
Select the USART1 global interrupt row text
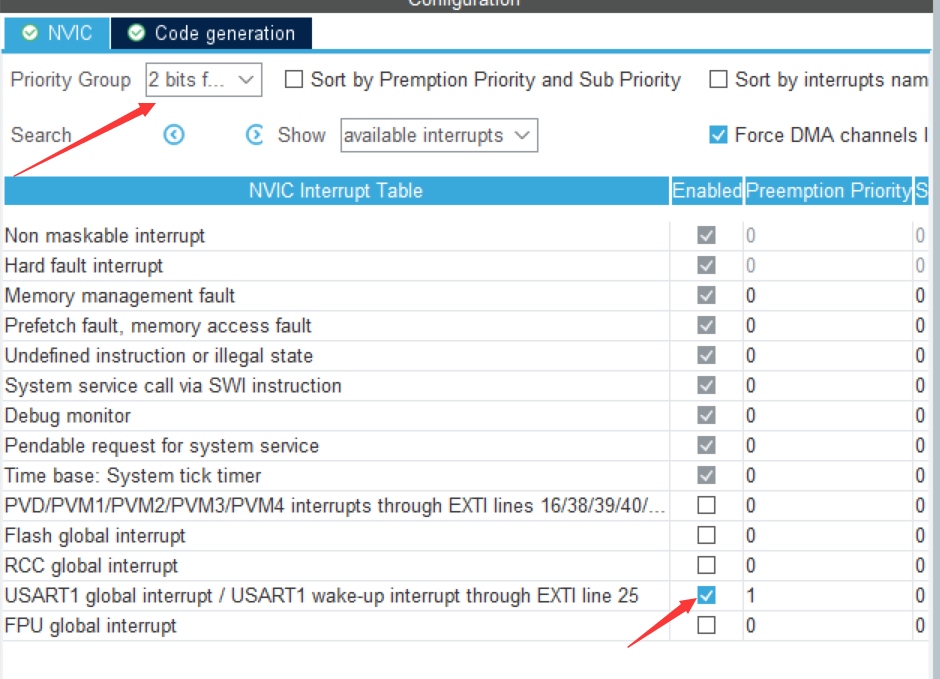pos(321,596)
